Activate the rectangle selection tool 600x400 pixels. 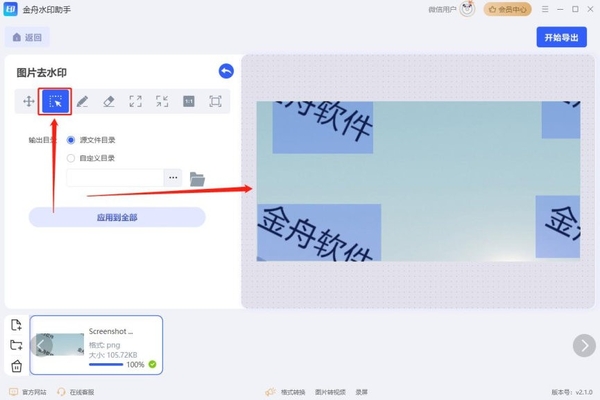[x=55, y=101]
